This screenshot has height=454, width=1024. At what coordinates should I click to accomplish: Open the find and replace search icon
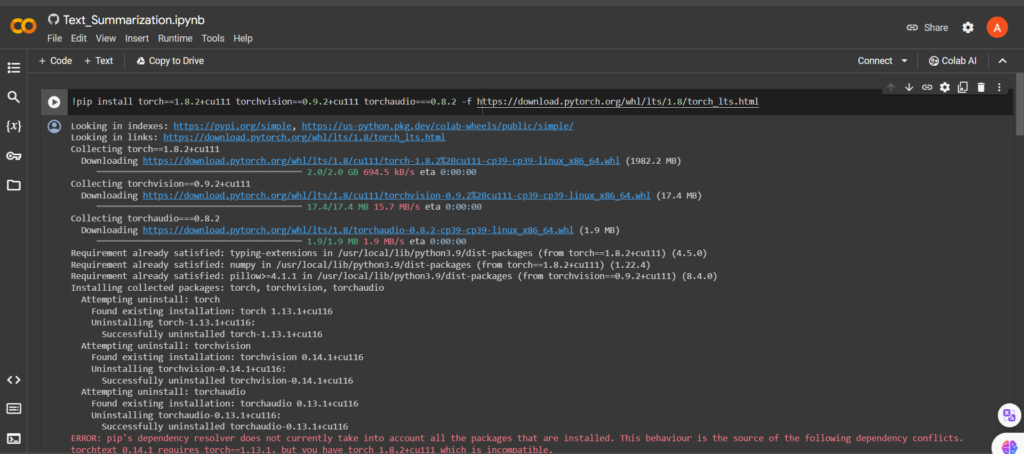pos(14,97)
